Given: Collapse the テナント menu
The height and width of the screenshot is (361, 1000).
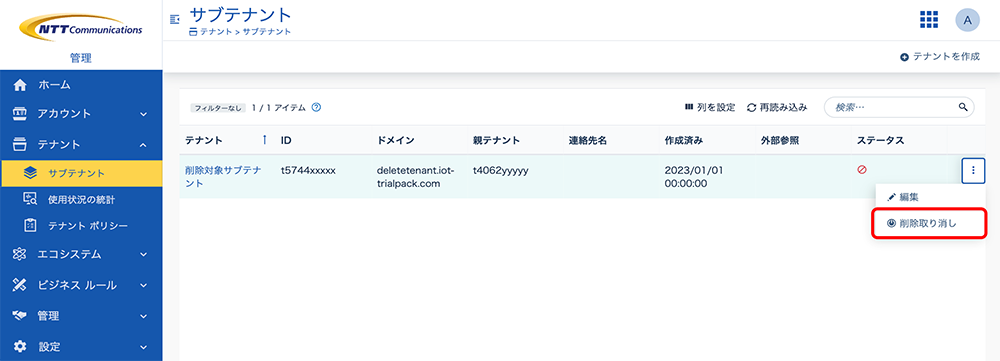Looking at the screenshot, I should click(x=81, y=145).
